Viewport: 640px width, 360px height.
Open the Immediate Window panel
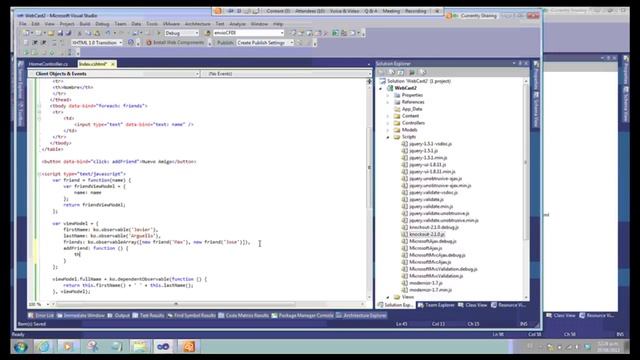pyautogui.click(x=81, y=316)
